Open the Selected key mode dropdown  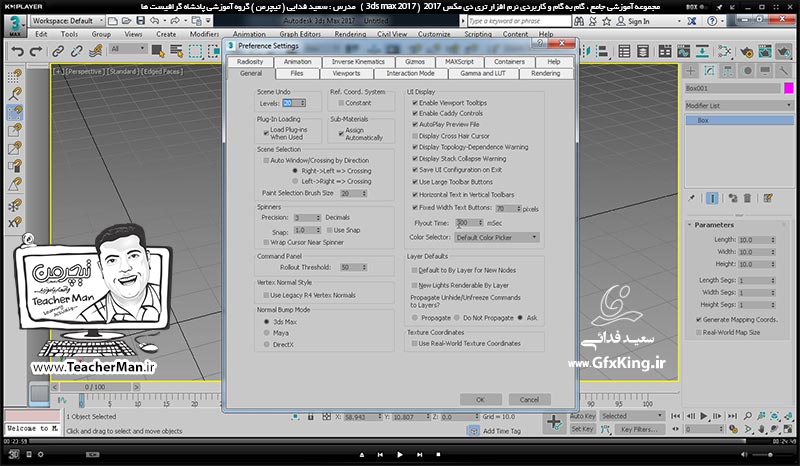[632, 416]
